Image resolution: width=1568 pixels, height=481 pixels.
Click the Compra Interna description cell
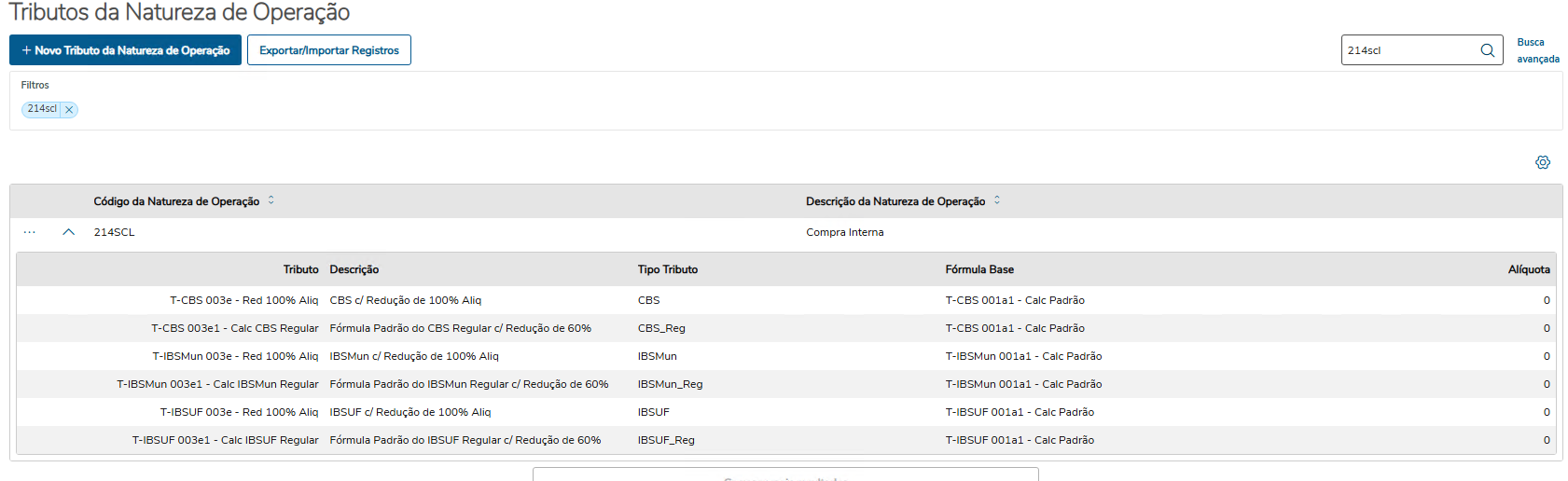tap(845, 232)
